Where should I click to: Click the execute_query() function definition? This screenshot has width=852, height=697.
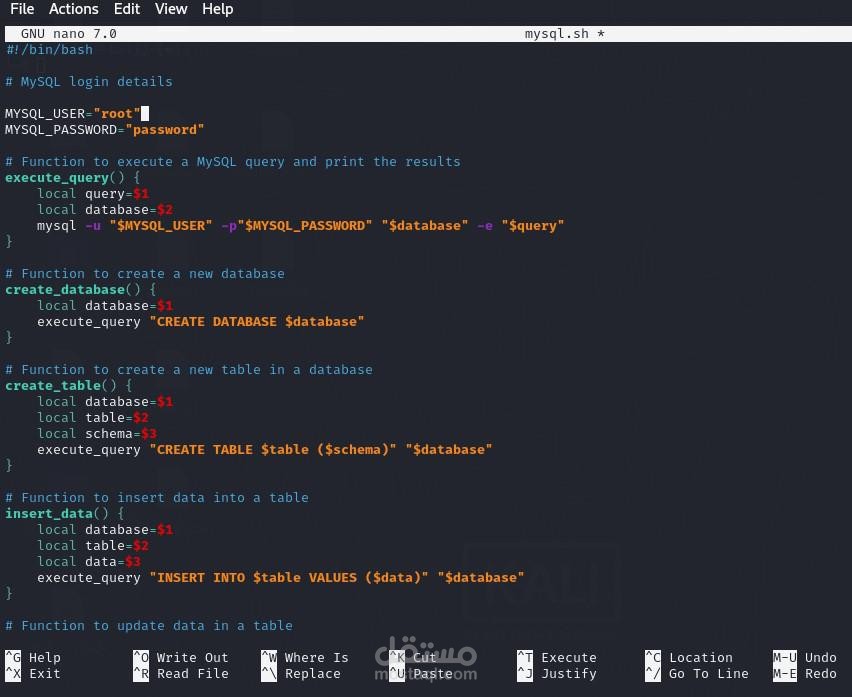pyautogui.click(x=73, y=178)
